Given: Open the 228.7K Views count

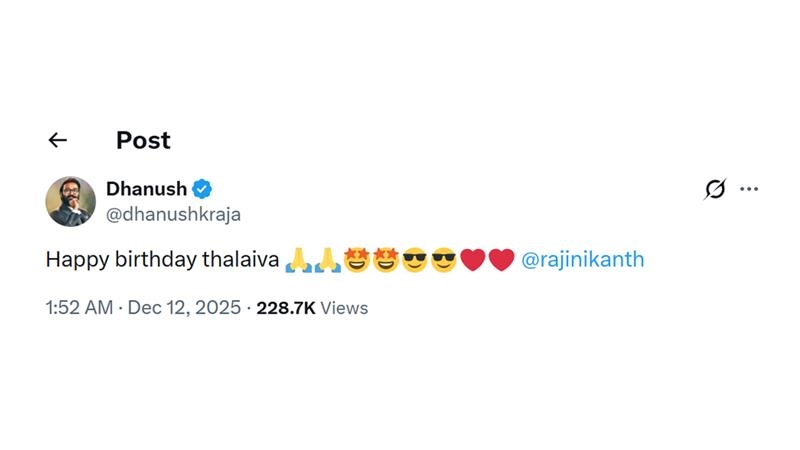Looking at the screenshot, I should [312, 308].
